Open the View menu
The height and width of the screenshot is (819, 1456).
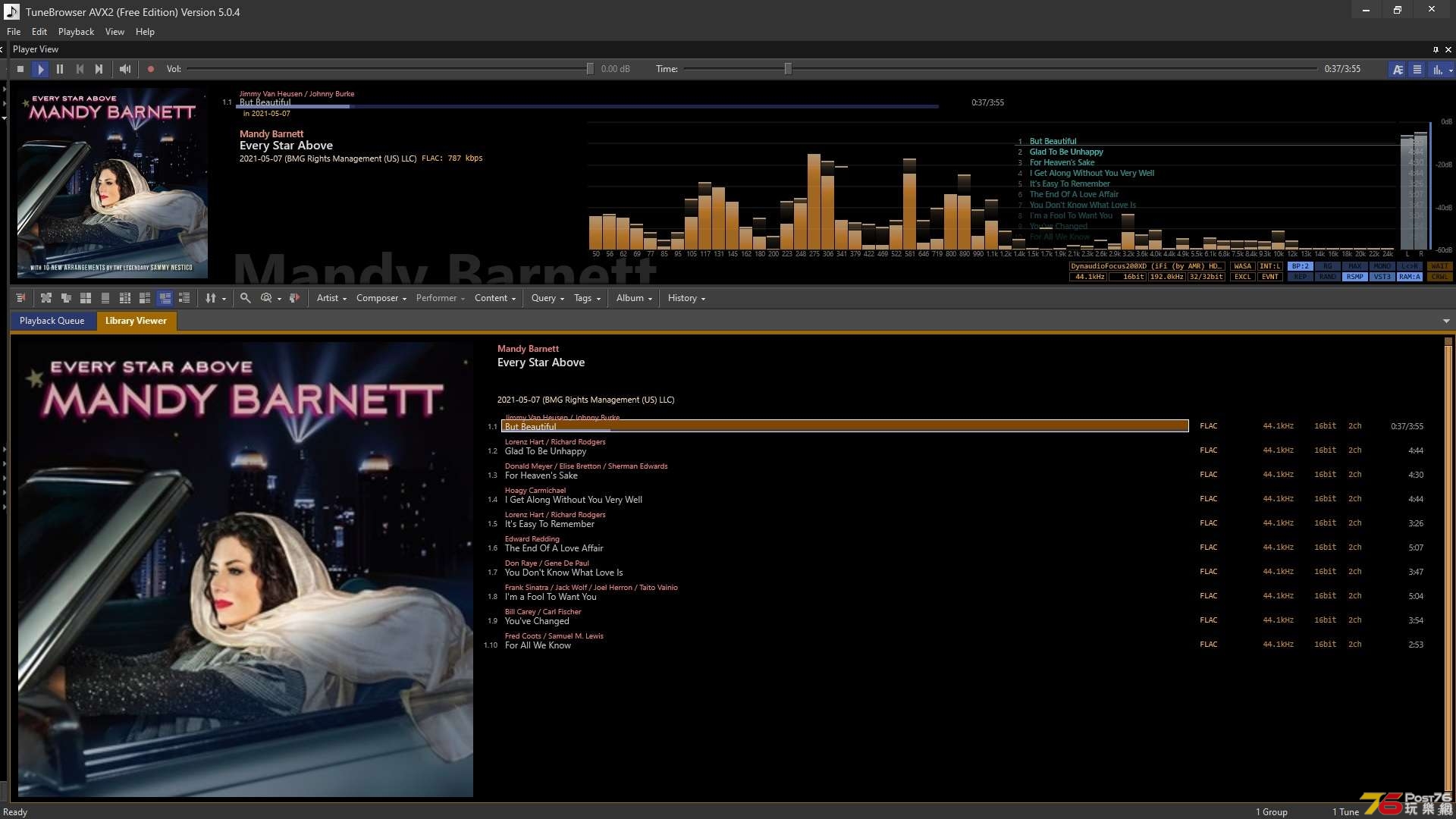click(115, 32)
